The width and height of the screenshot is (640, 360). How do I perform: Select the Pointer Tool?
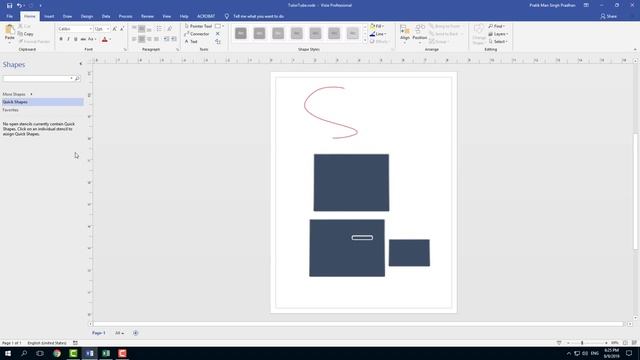point(198,26)
